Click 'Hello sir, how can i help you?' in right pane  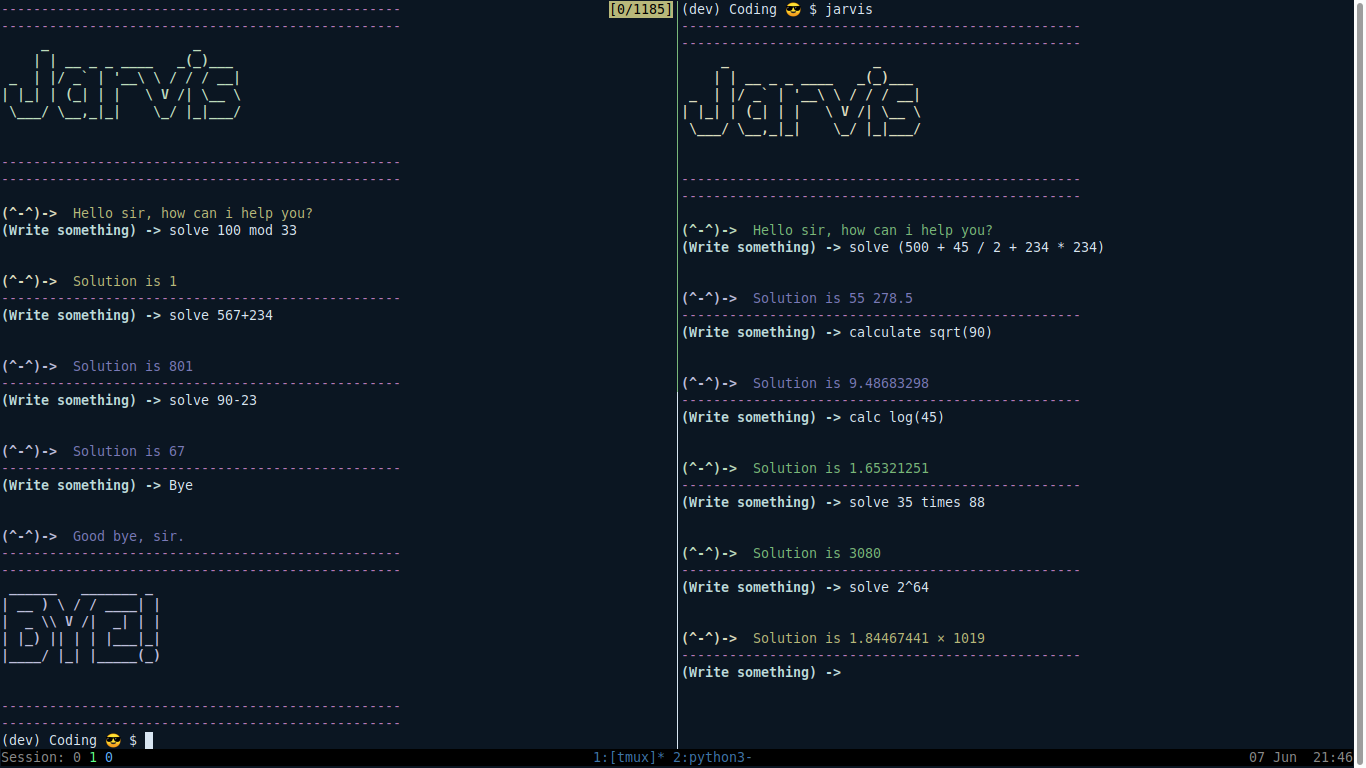click(x=873, y=230)
